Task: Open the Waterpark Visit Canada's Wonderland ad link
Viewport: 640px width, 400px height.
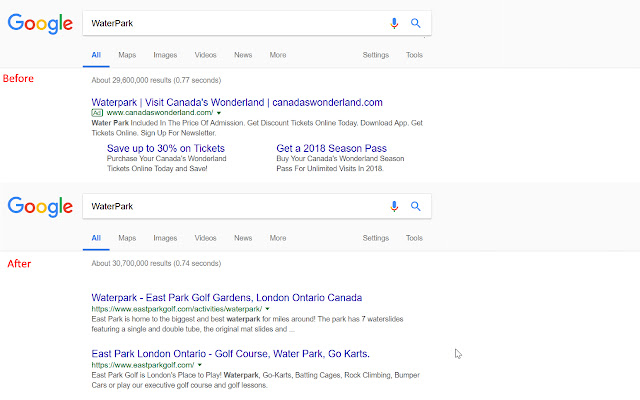Action: click(237, 102)
